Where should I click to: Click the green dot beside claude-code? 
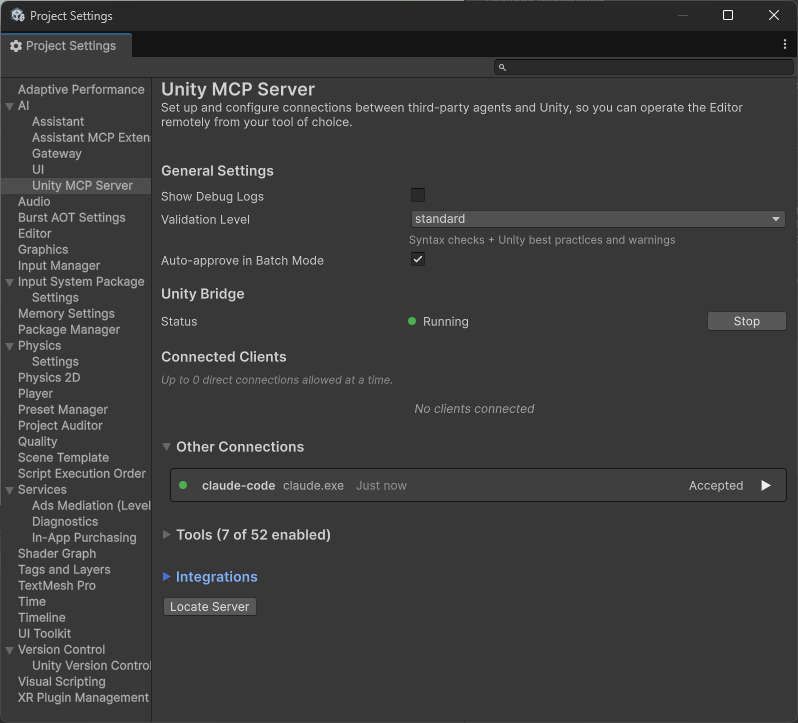[183, 485]
